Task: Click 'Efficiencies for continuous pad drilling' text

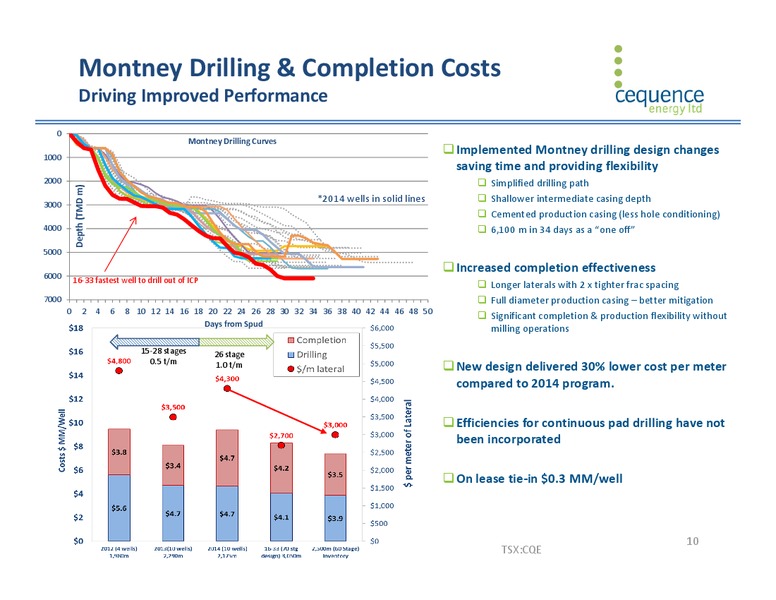Action: tap(590, 431)
